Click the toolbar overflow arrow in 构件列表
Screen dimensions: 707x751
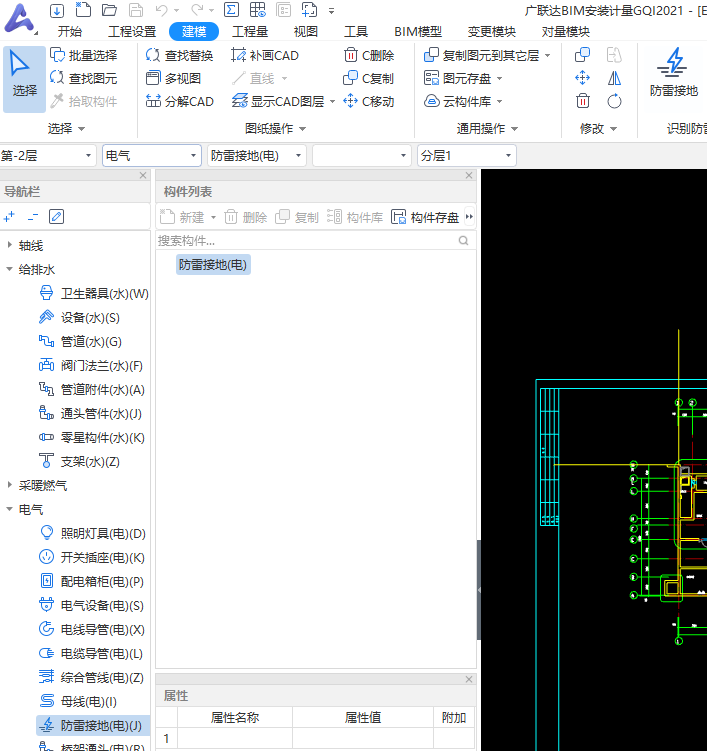pyautogui.click(x=469, y=217)
